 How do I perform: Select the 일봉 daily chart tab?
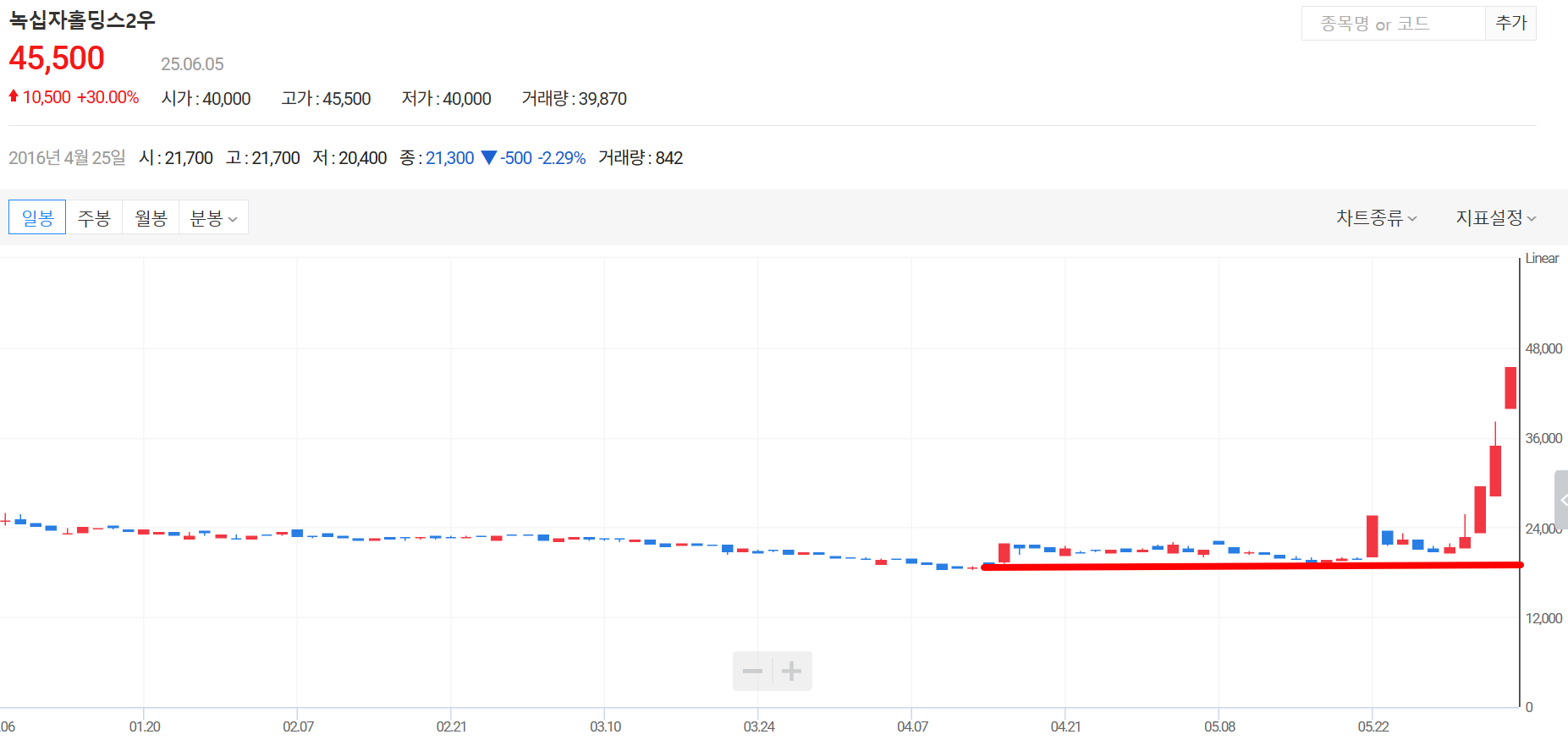pos(37,217)
